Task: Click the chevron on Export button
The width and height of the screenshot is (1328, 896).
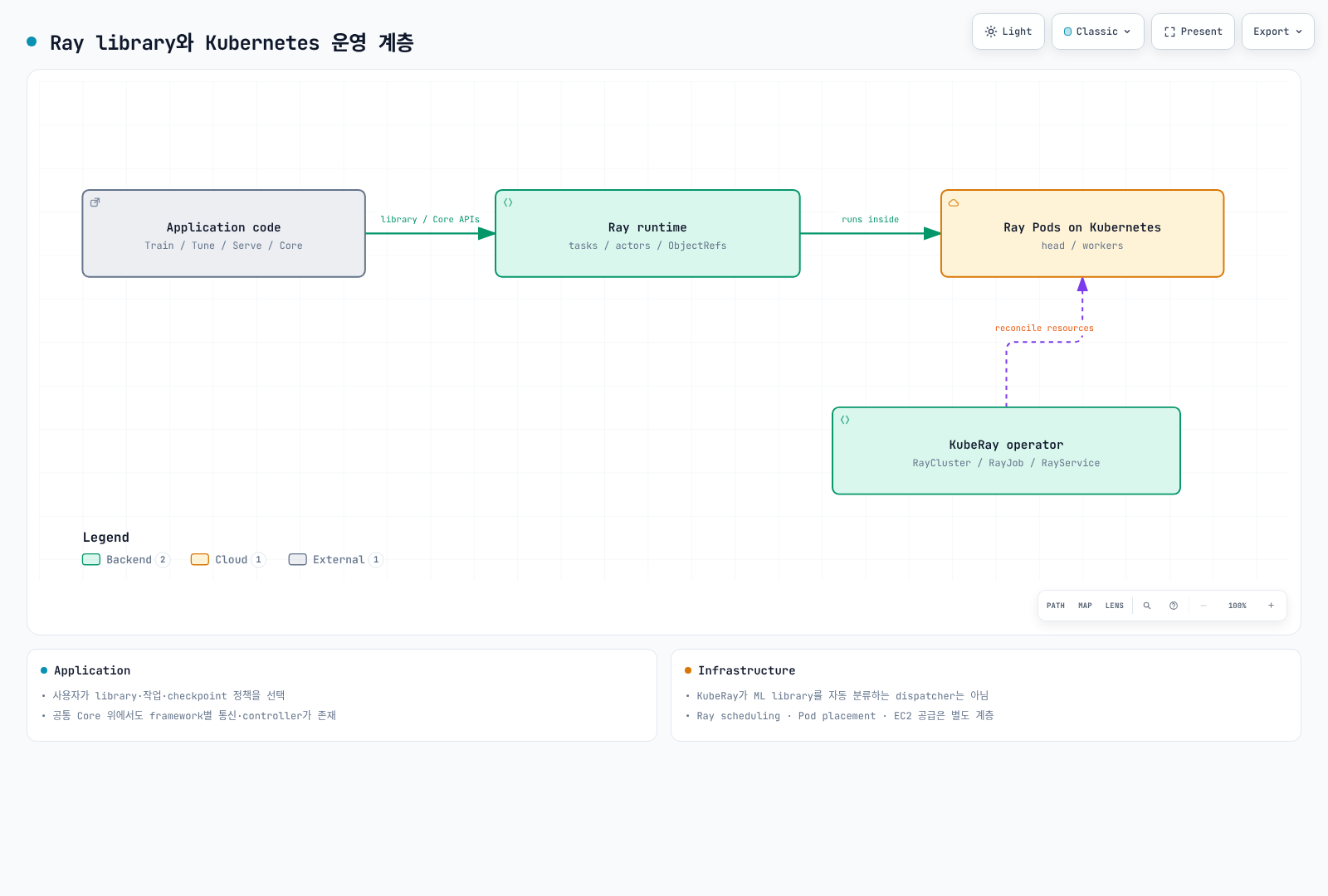Action: [1299, 32]
